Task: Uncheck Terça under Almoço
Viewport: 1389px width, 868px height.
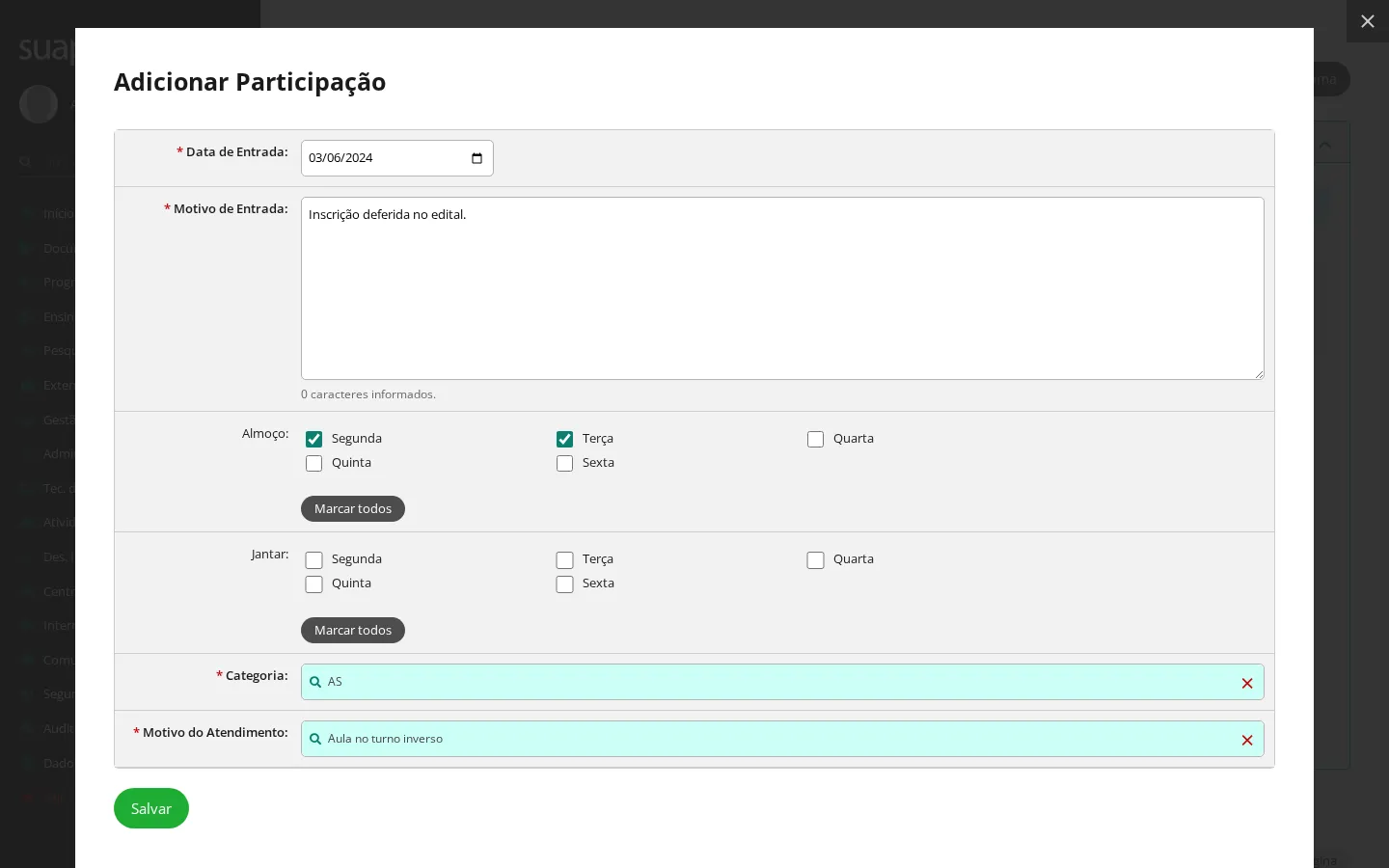Action: (564, 439)
